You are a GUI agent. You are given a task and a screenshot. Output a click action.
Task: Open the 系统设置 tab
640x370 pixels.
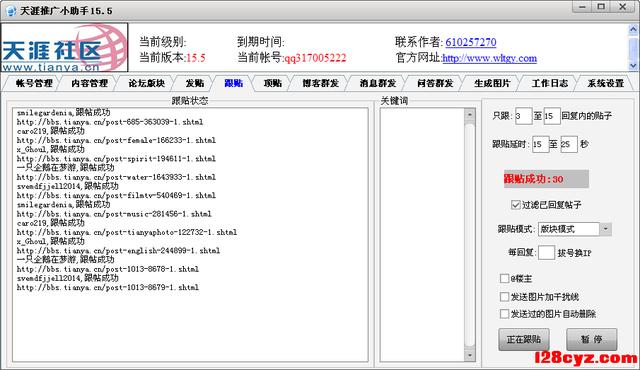606,83
